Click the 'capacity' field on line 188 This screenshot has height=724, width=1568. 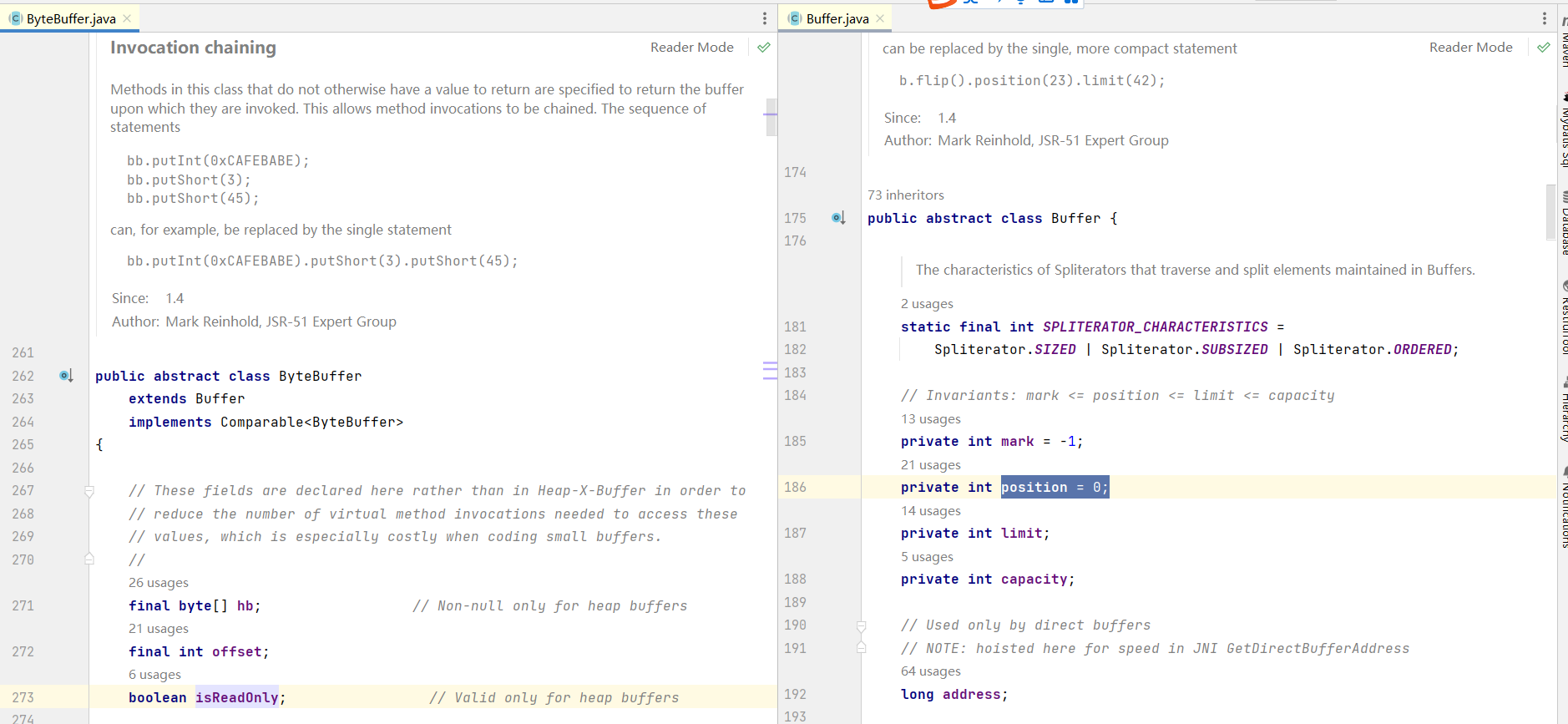click(1034, 580)
